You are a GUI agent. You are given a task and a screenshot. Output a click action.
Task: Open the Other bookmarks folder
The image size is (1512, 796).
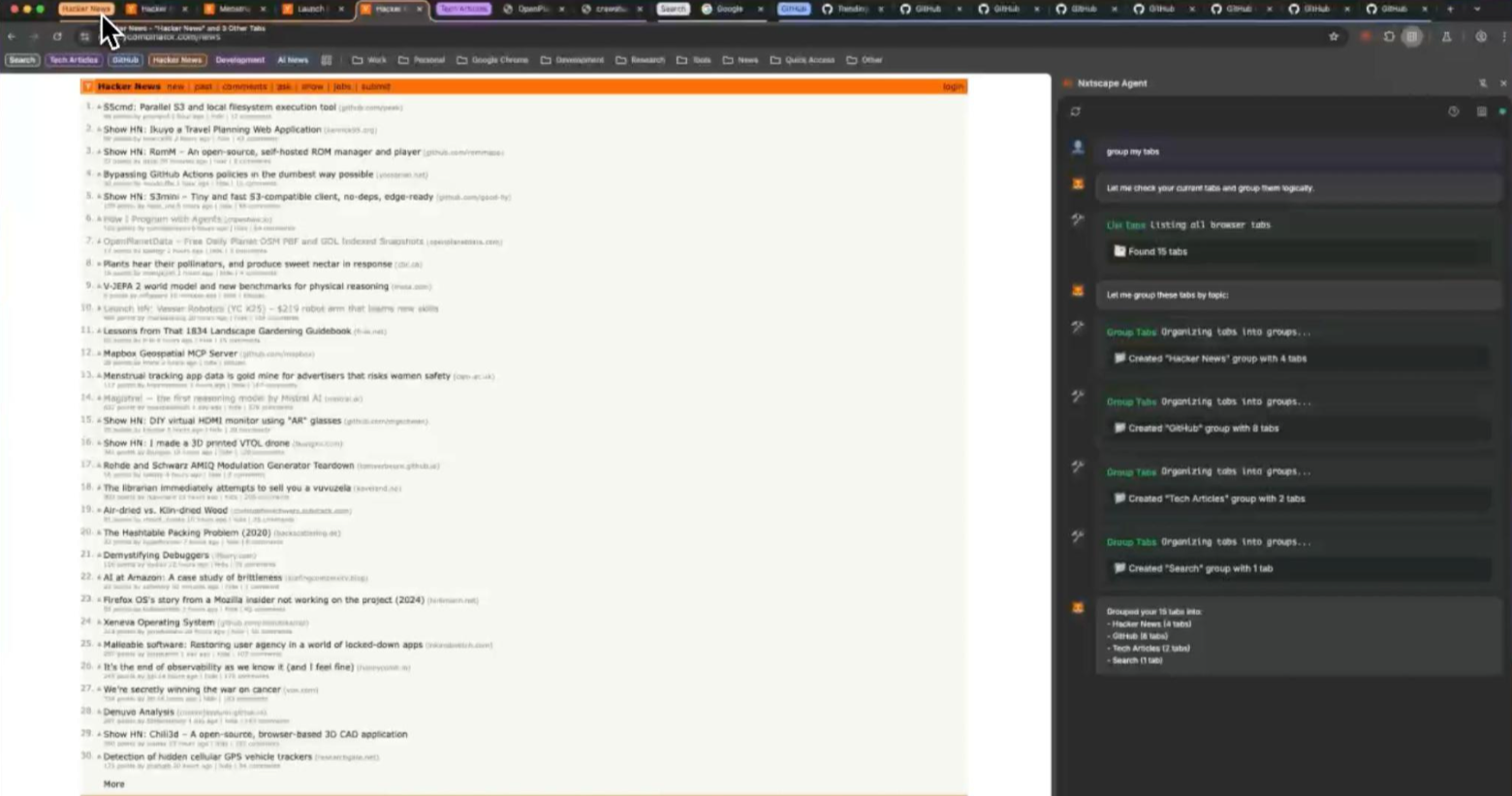coord(865,60)
